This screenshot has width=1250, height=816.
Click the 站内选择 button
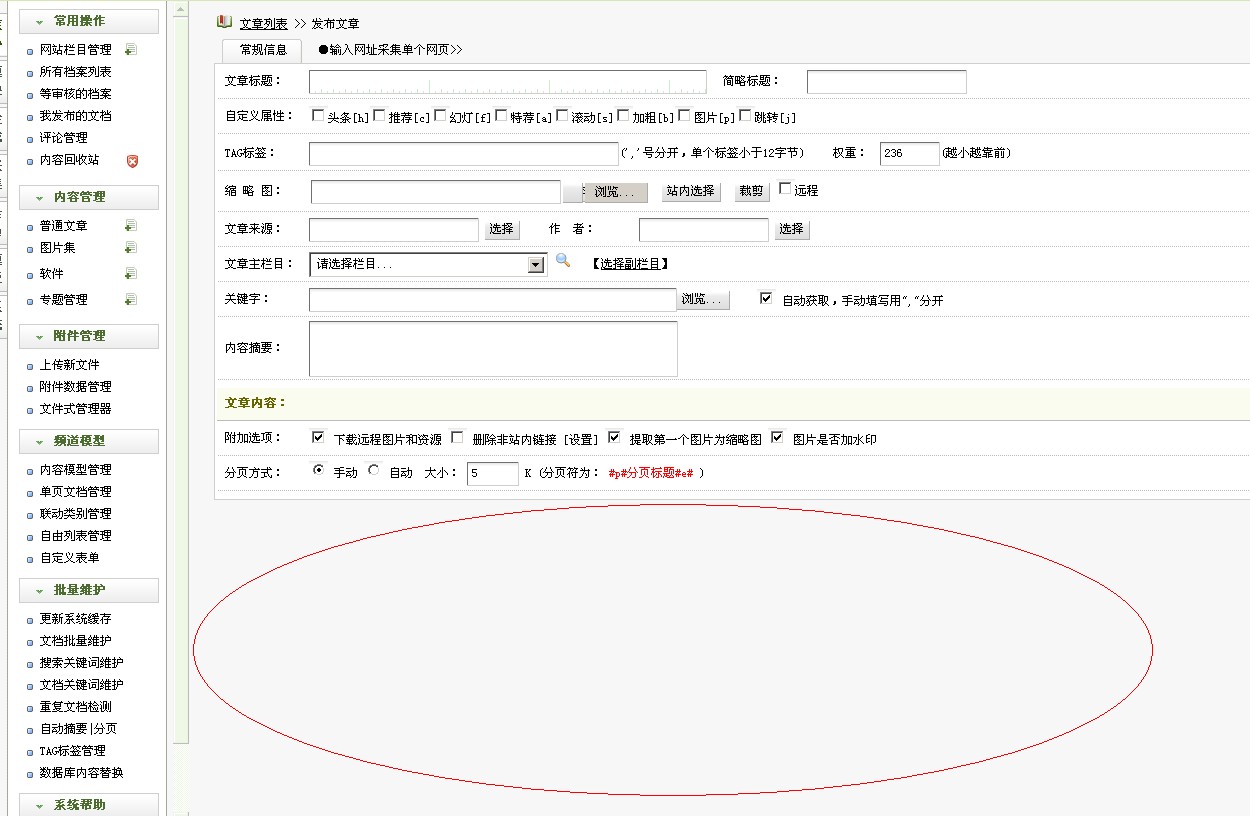point(691,191)
